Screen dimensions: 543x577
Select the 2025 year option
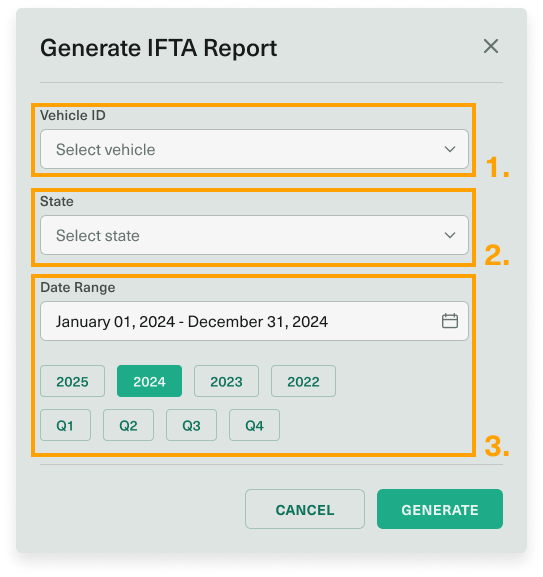[x=72, y=381]
